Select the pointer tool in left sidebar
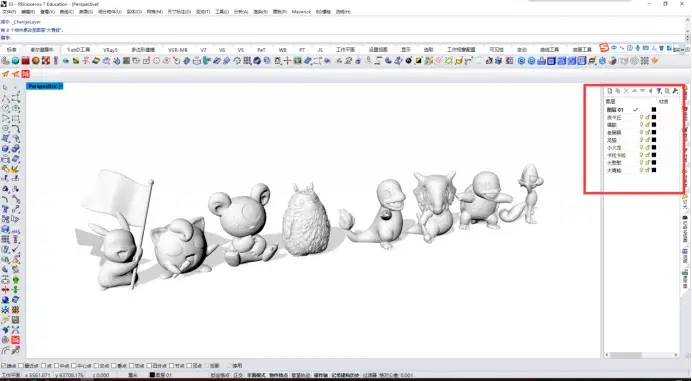The image size is (692, 381). point(6,87)
